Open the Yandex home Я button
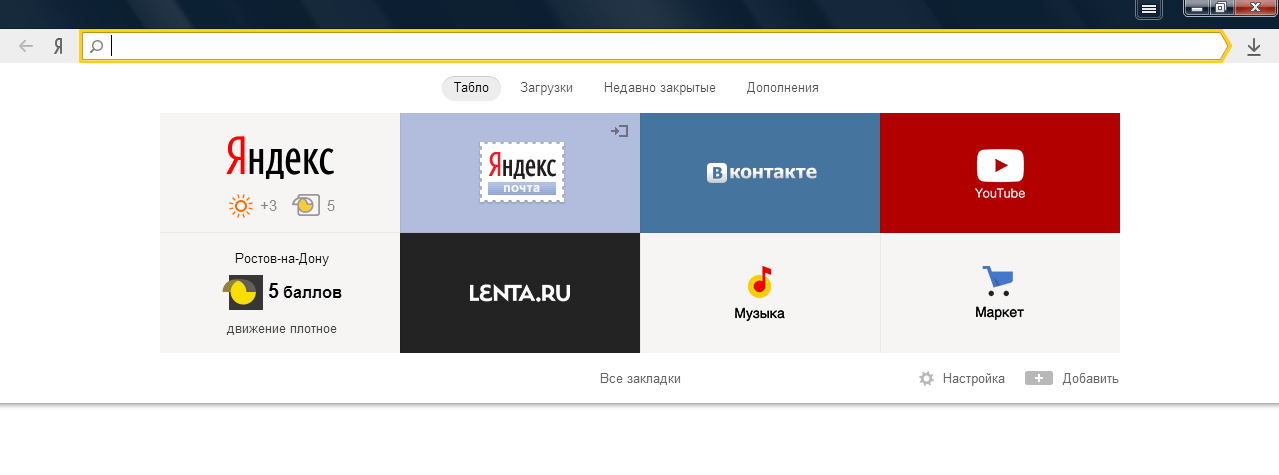The width and height of the screenshot is (1279, 475). [x=59, y=46]
